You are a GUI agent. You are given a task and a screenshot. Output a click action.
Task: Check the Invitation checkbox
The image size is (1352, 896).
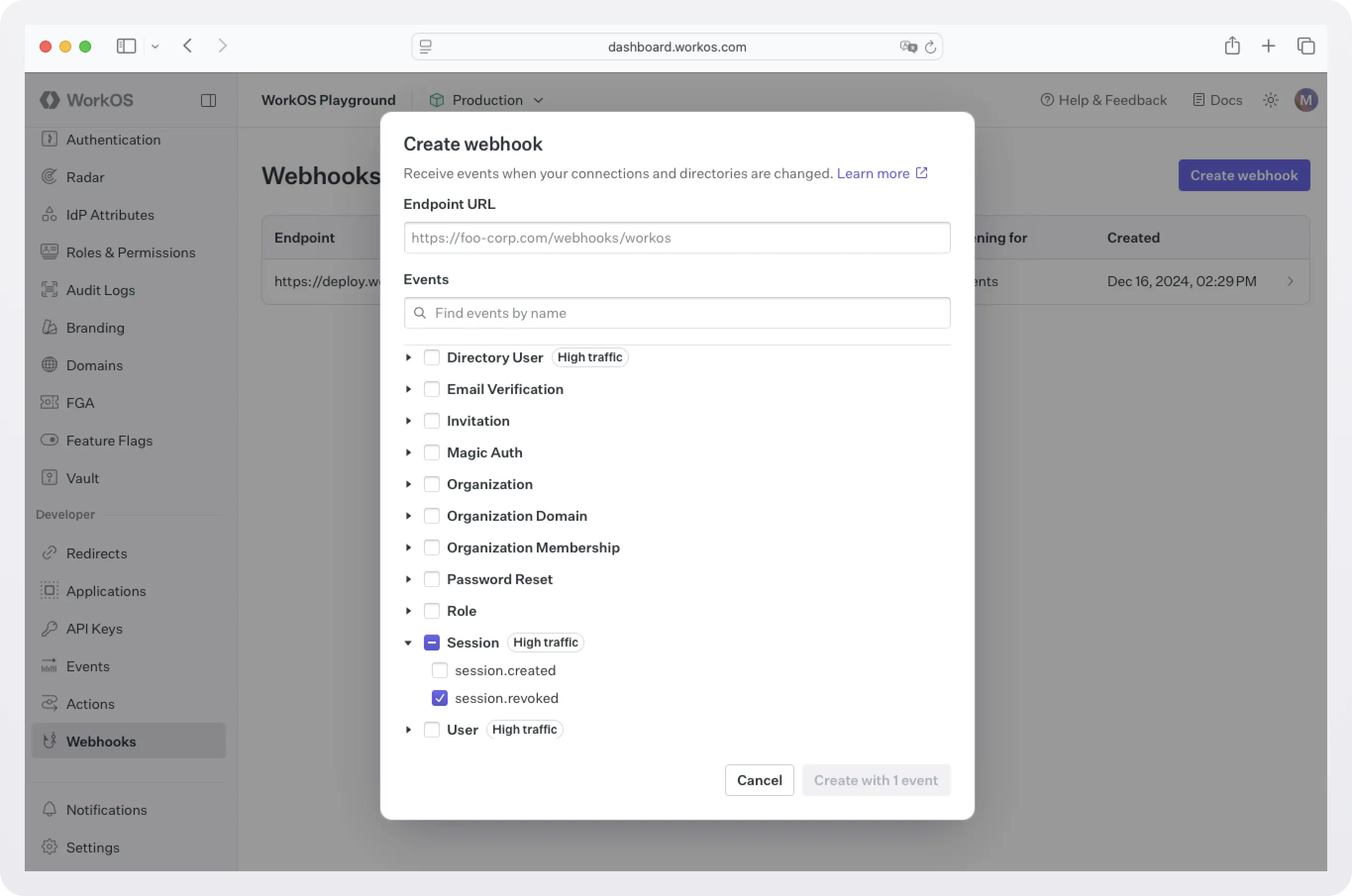(x=432, y=421)
